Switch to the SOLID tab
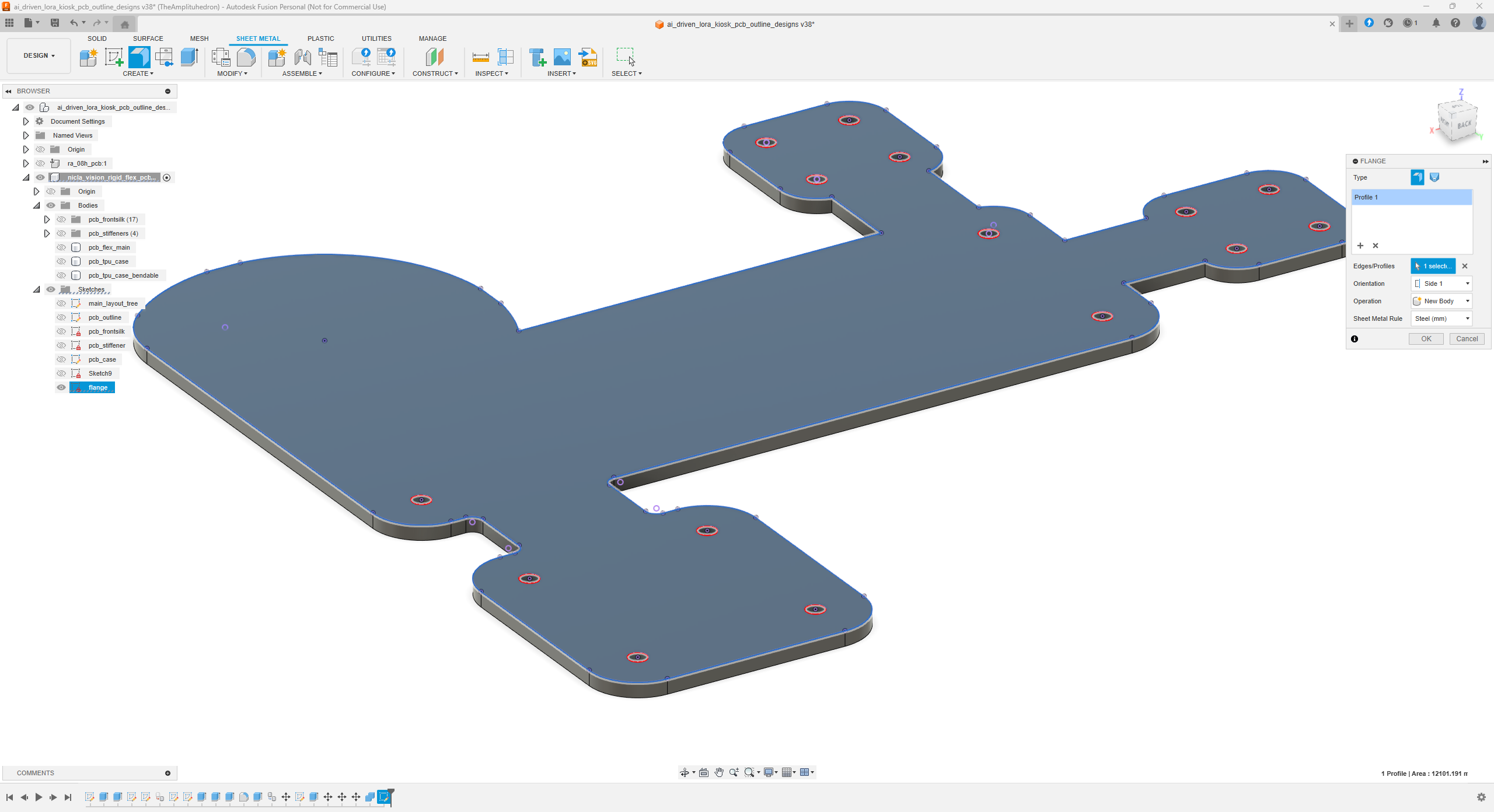This screenshot has height=812, width=1494. pyautogui.click(x=97, y=38)
